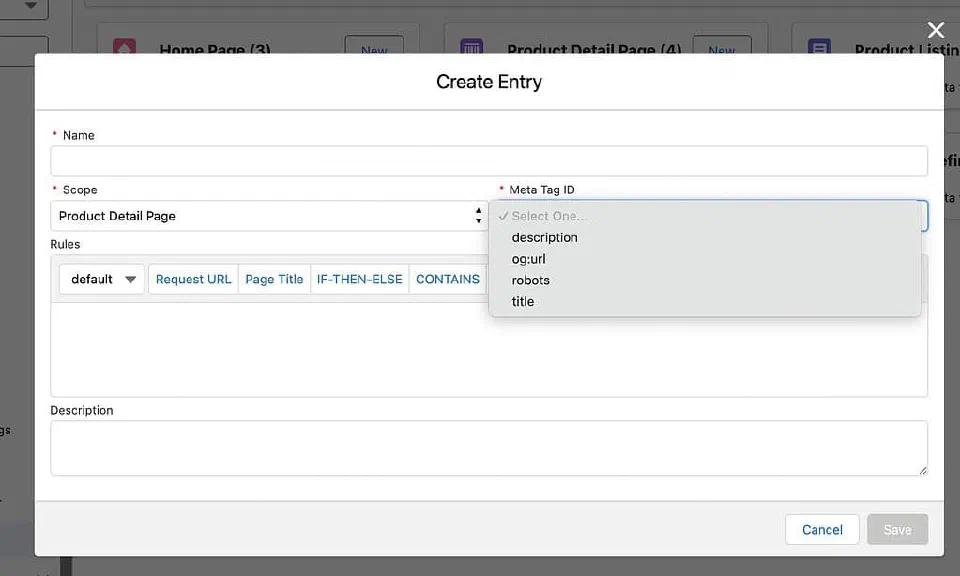Open the Scope dropdown showing Product Detail Page
This screenshot has height=576, width=960.
pyautogui.click(x=269, y=216)
